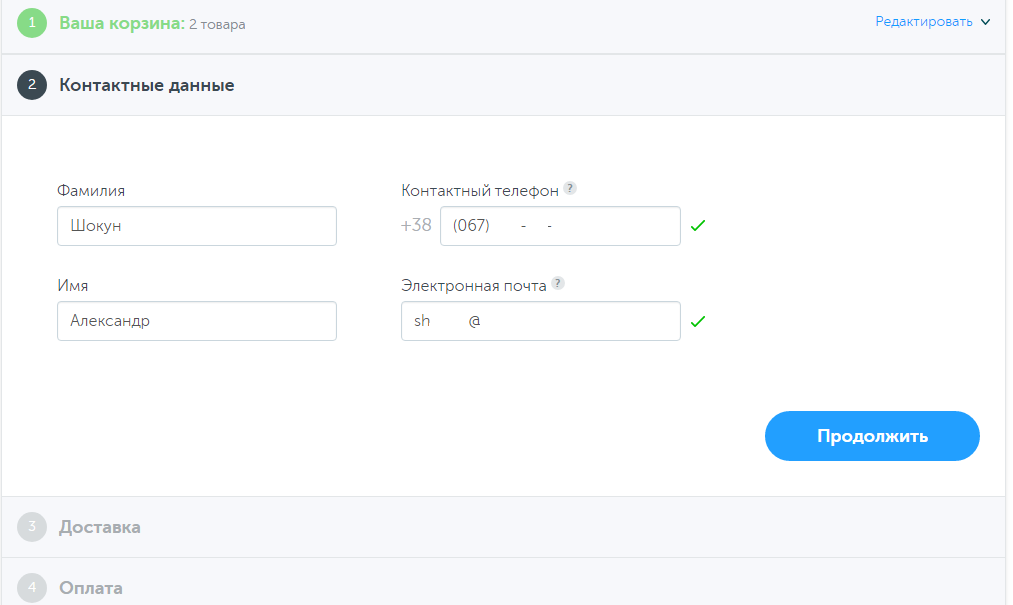Click the step 2 dark circle
The image size is (1013, 605).
(x=32, y=85)
